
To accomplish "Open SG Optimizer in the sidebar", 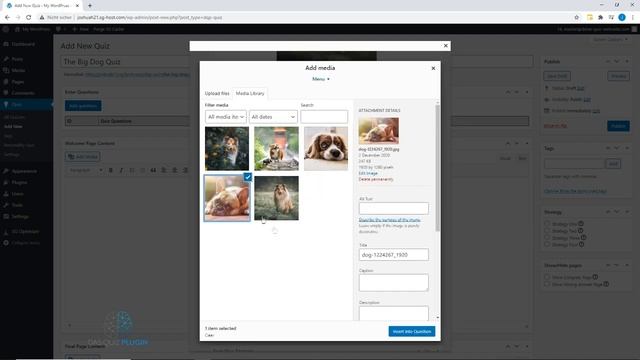I will (25, 231).
